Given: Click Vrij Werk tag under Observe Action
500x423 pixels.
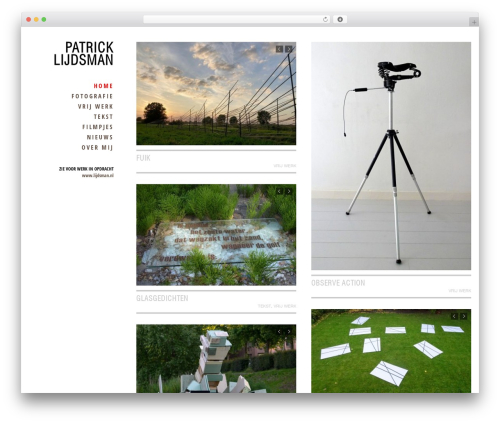Looking at the screenshot, I should 460,291.
